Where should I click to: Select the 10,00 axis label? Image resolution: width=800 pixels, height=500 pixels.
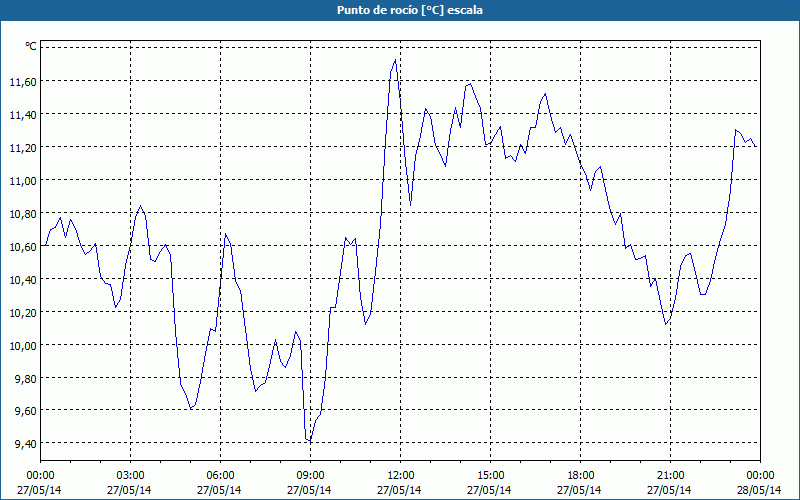pyautogui.click(x=23, y=346)
